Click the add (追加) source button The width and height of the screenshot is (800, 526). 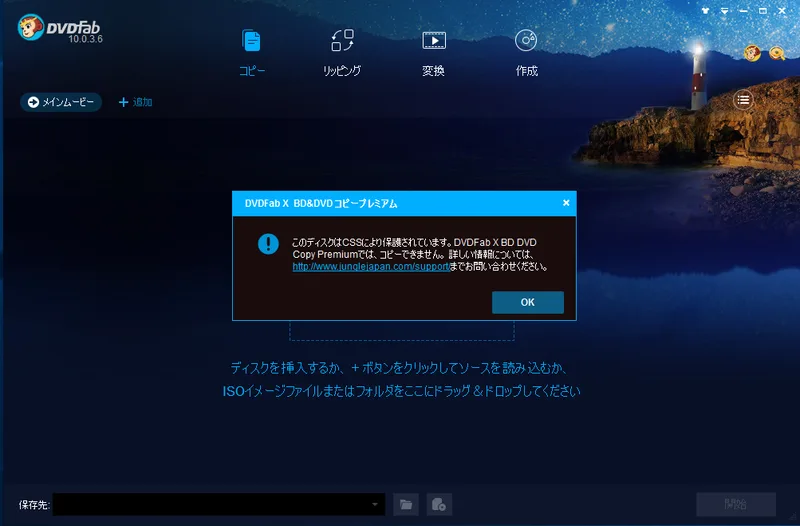(x=135, y=102)
